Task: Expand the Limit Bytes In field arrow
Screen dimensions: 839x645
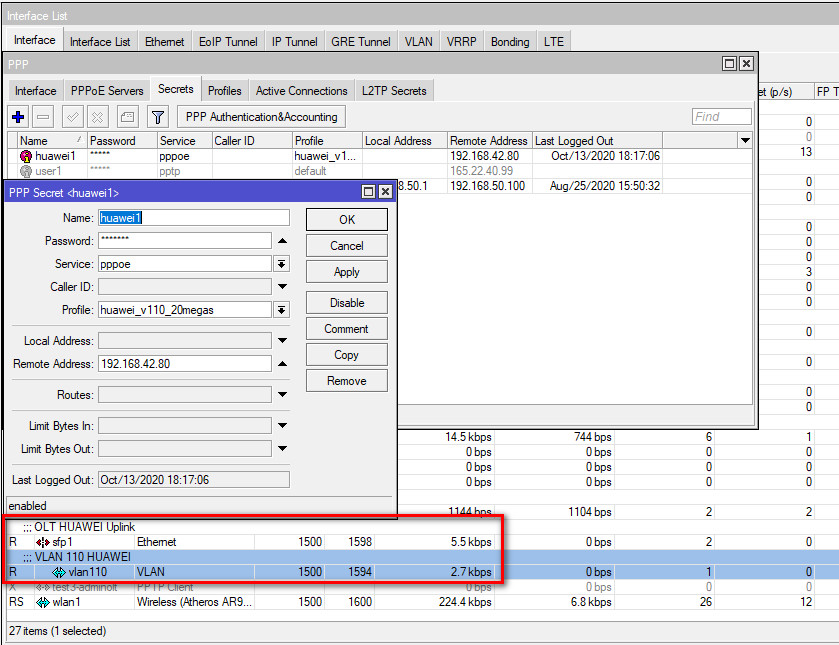Action: click(282, 426)
